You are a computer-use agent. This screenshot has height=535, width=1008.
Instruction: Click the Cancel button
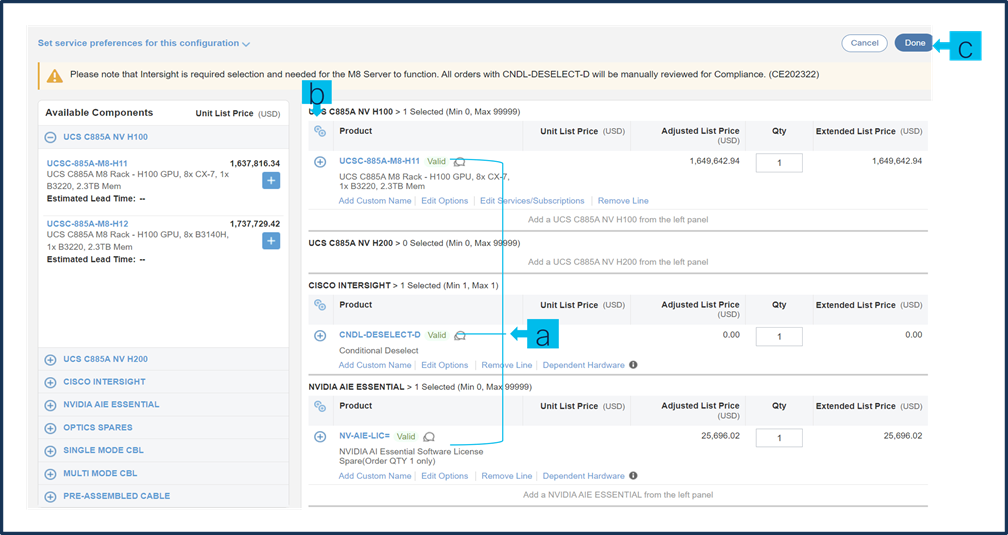(x=864, y=43)
